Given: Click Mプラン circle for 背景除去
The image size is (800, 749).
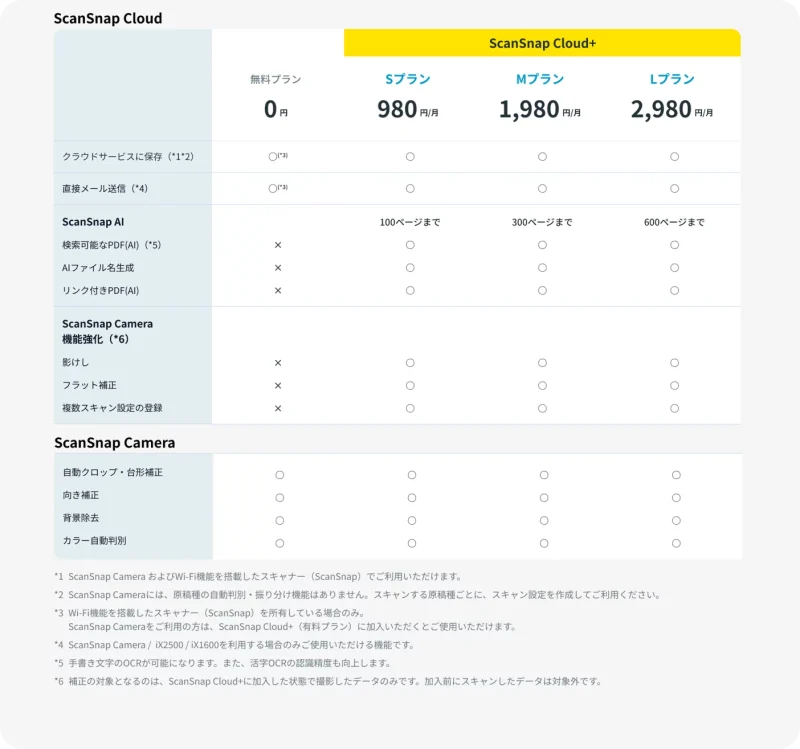Looking at the screenshot, I should pos(544,520).
